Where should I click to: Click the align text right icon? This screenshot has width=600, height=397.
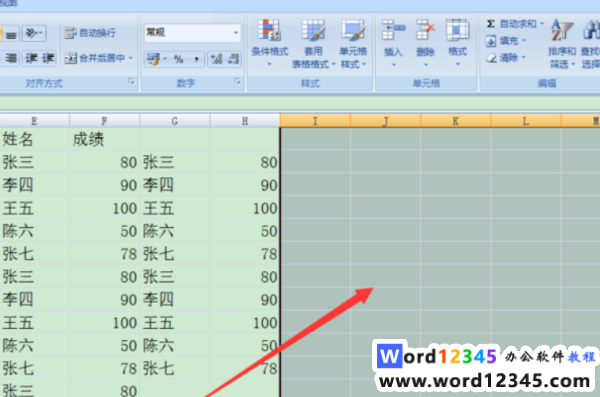(x=10, y=59)
